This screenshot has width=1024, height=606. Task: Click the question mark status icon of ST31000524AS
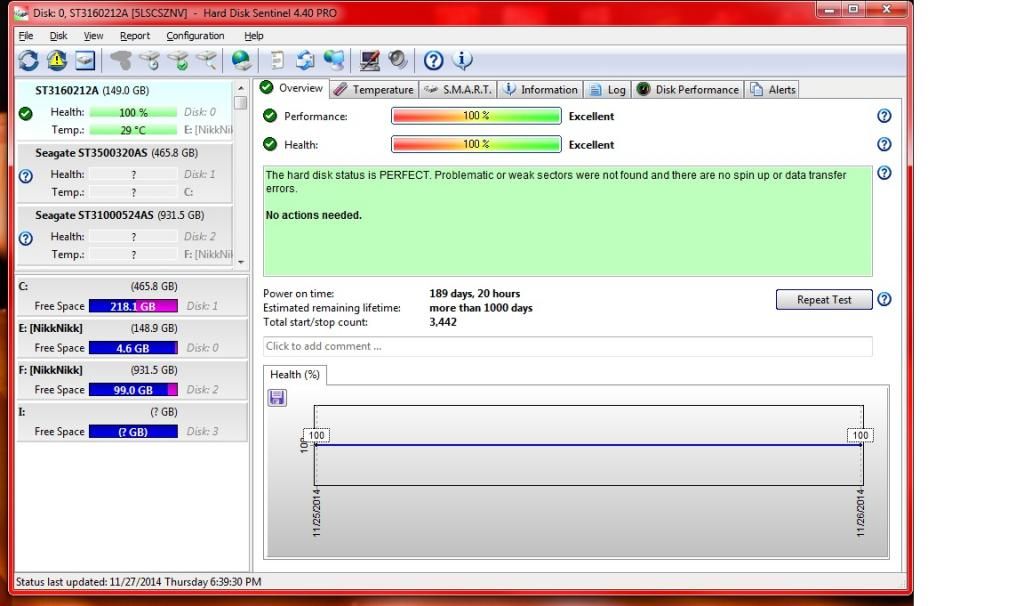tap(25, 238)
